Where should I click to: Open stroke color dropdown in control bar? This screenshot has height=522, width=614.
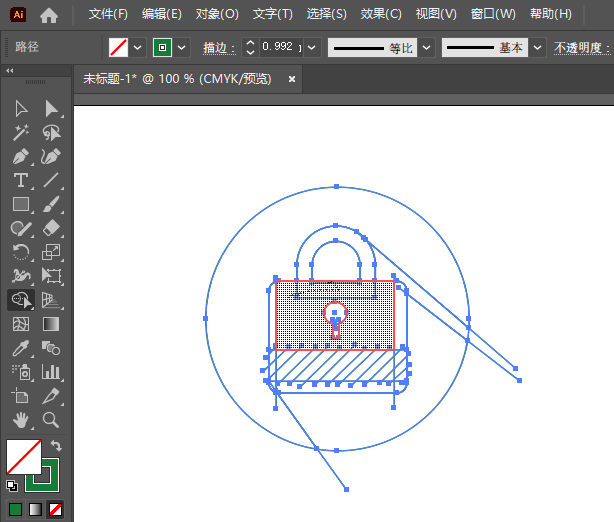(181, 48)
